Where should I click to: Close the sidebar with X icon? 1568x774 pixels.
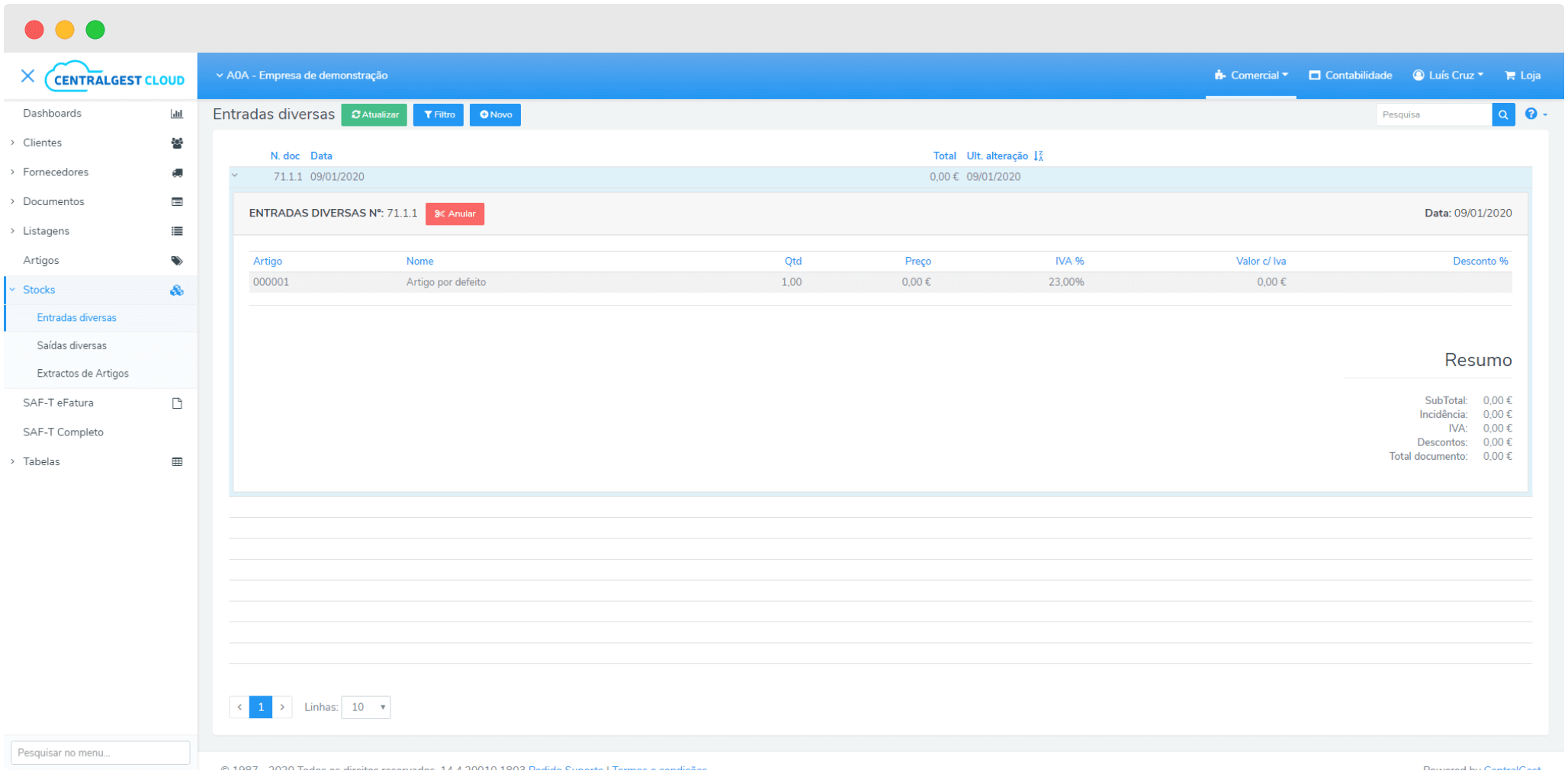(x=28, y=75)
